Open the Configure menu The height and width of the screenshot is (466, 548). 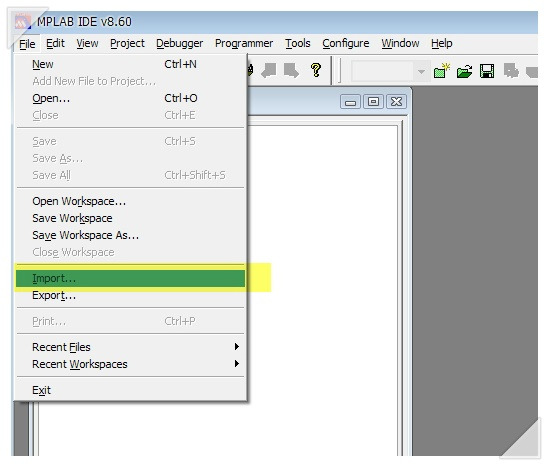coord(346,43)
